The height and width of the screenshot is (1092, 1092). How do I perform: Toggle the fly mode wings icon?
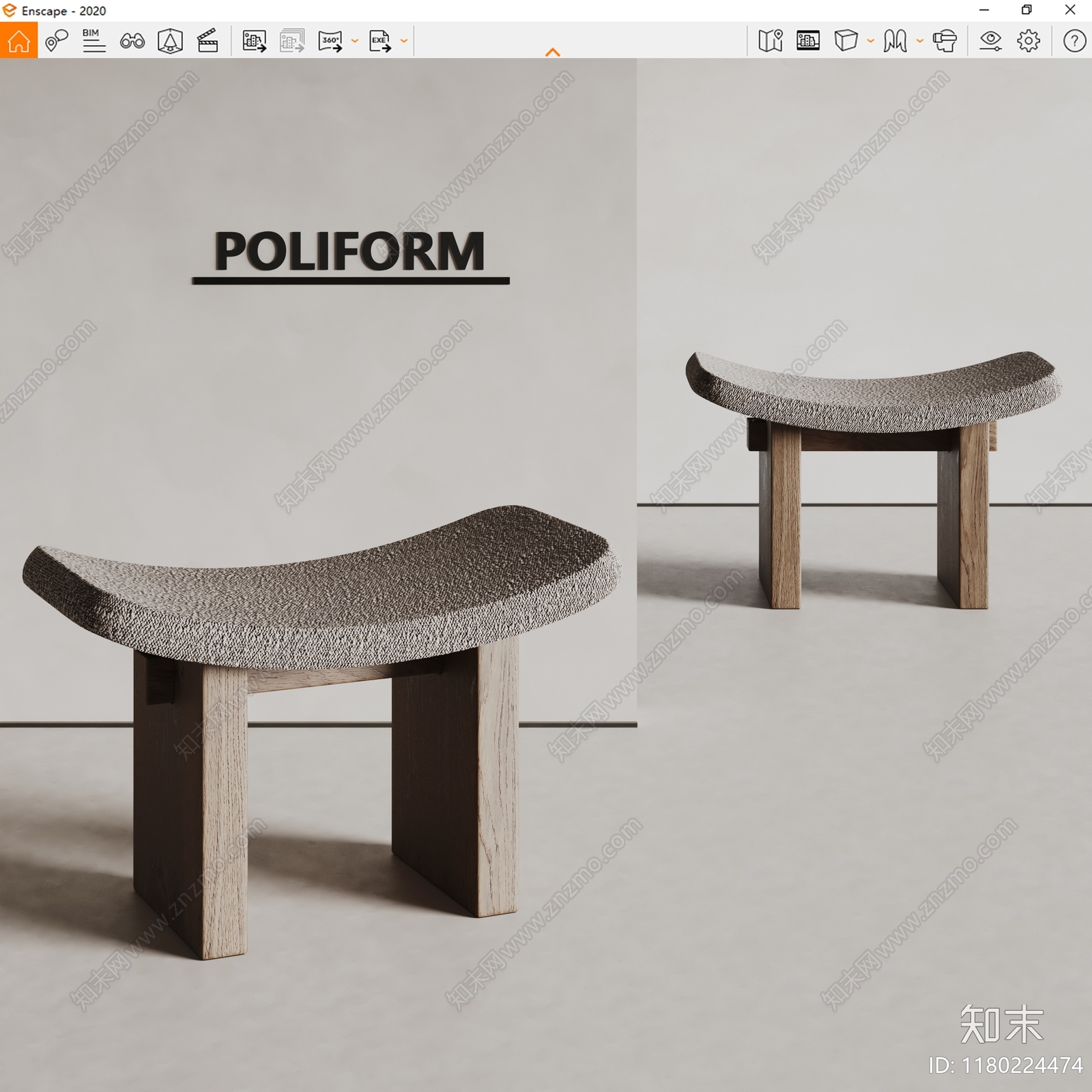tap(895, 41)
